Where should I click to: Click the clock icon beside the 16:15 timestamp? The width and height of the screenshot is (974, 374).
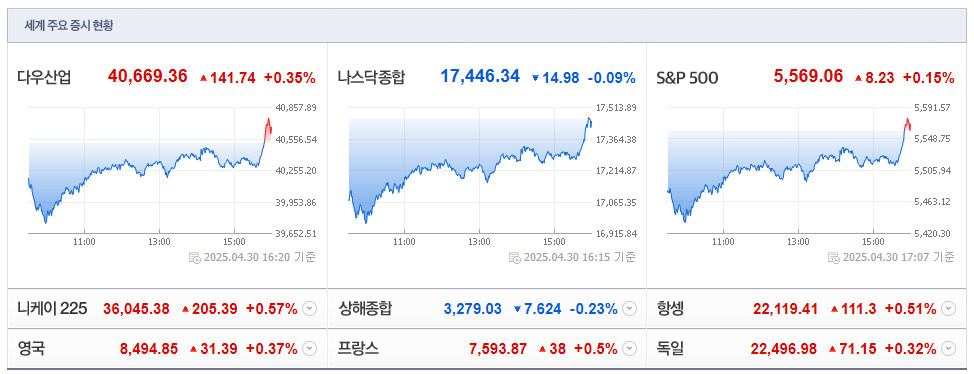coord(514,257)
